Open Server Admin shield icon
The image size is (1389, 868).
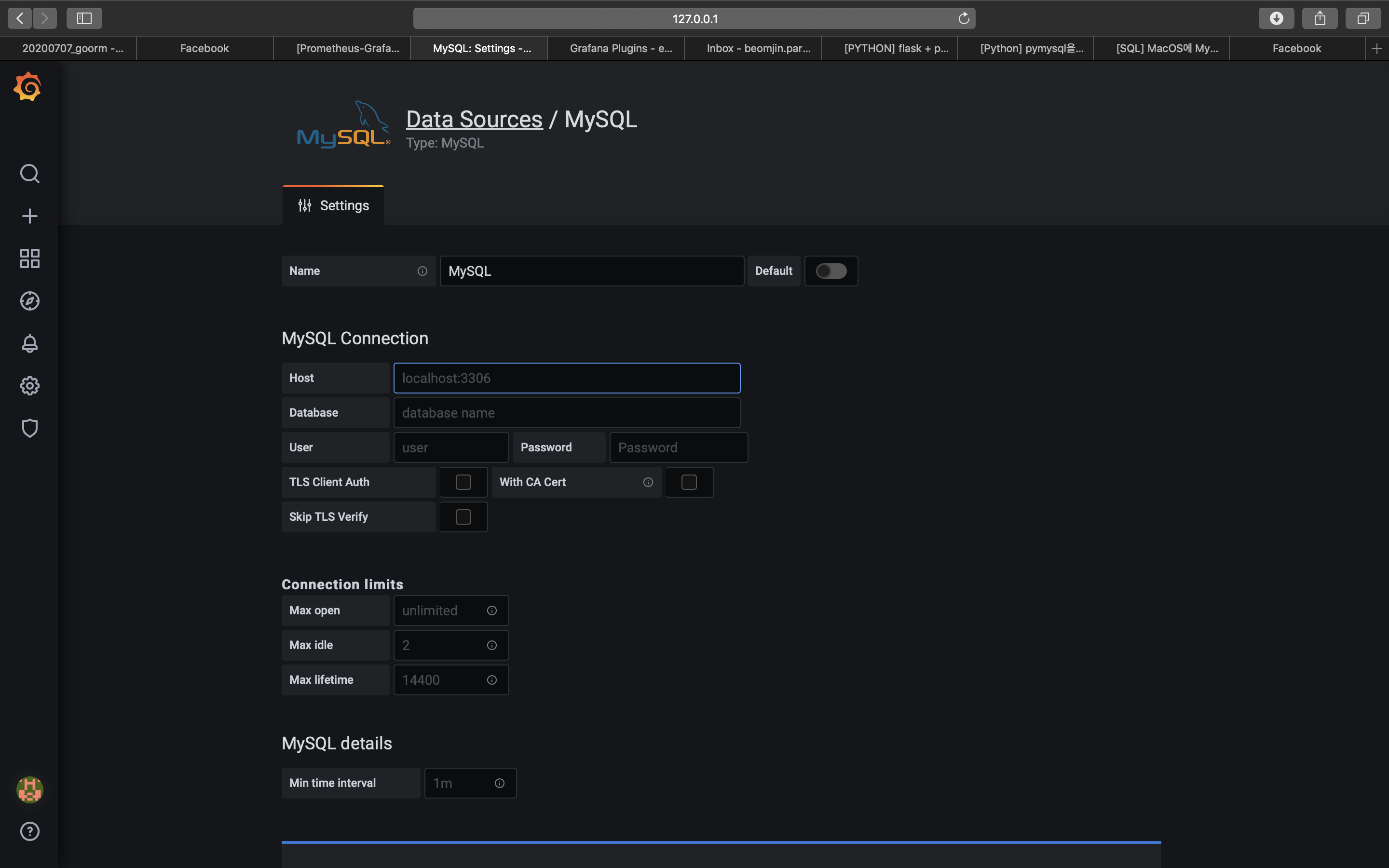[30, 428]
